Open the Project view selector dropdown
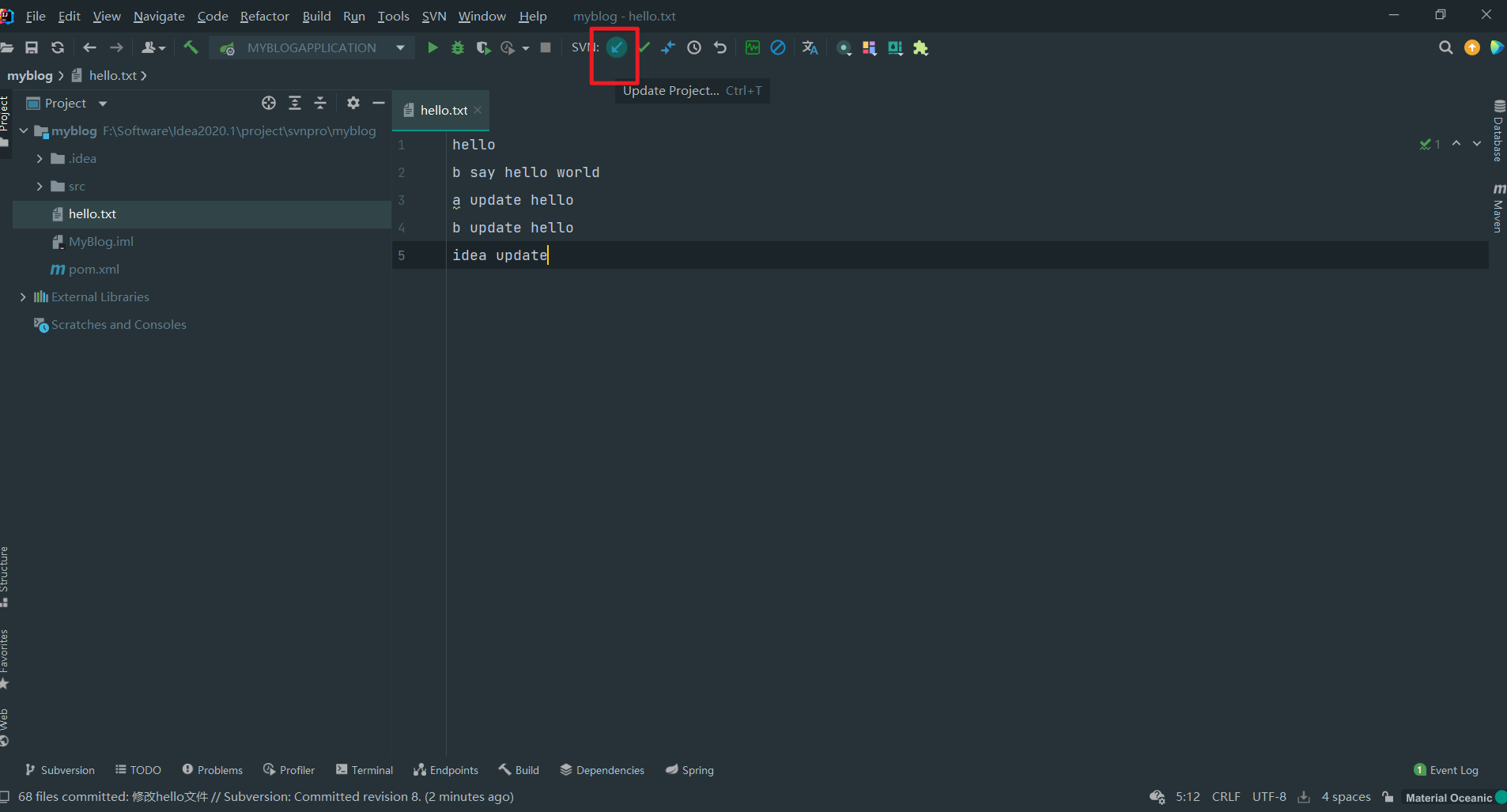1507x812 pixels. pyautogui.click(x=66, y=104)
